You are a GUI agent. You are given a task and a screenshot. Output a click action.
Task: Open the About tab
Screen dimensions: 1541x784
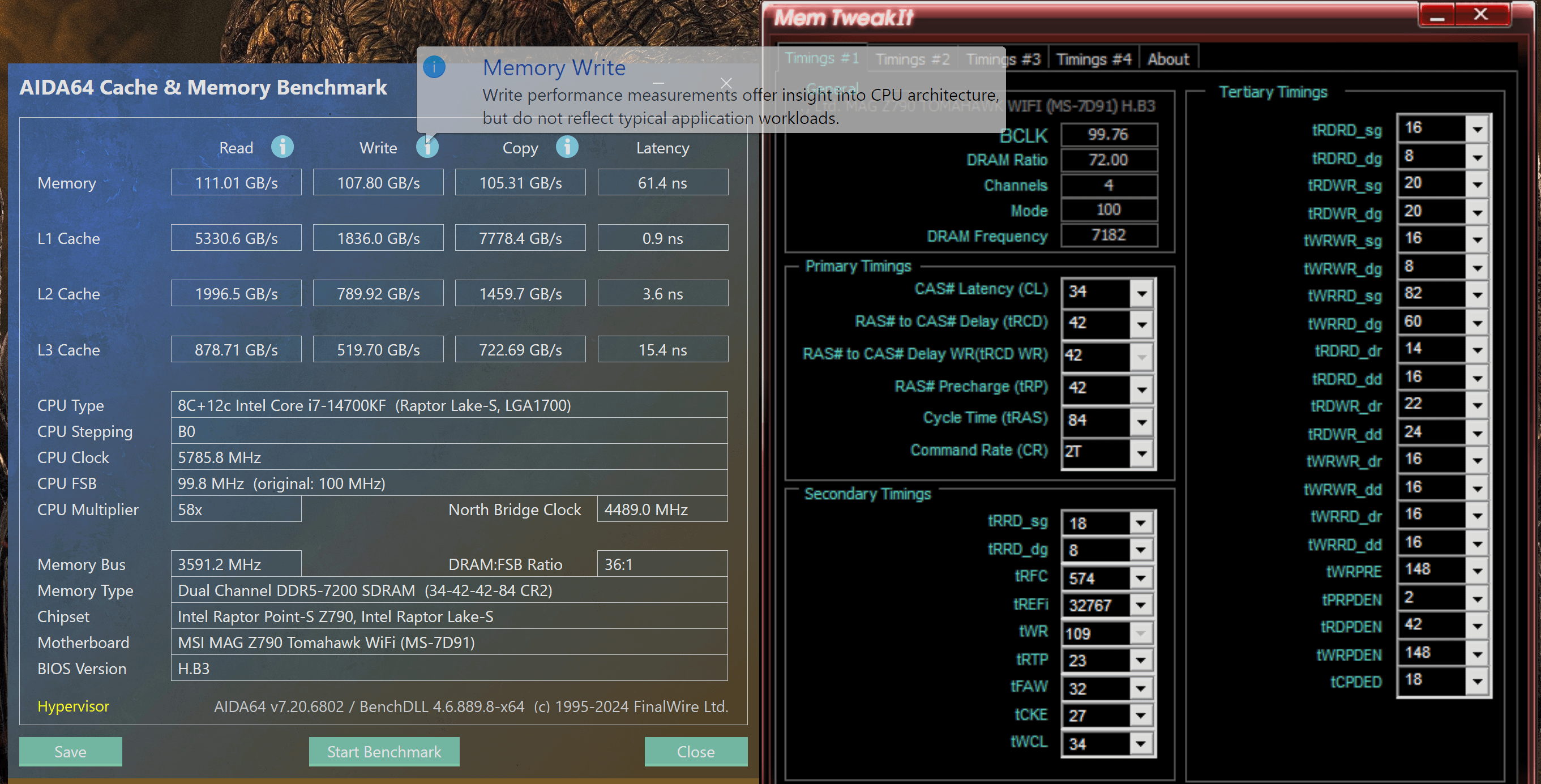tap(1168, 59)
